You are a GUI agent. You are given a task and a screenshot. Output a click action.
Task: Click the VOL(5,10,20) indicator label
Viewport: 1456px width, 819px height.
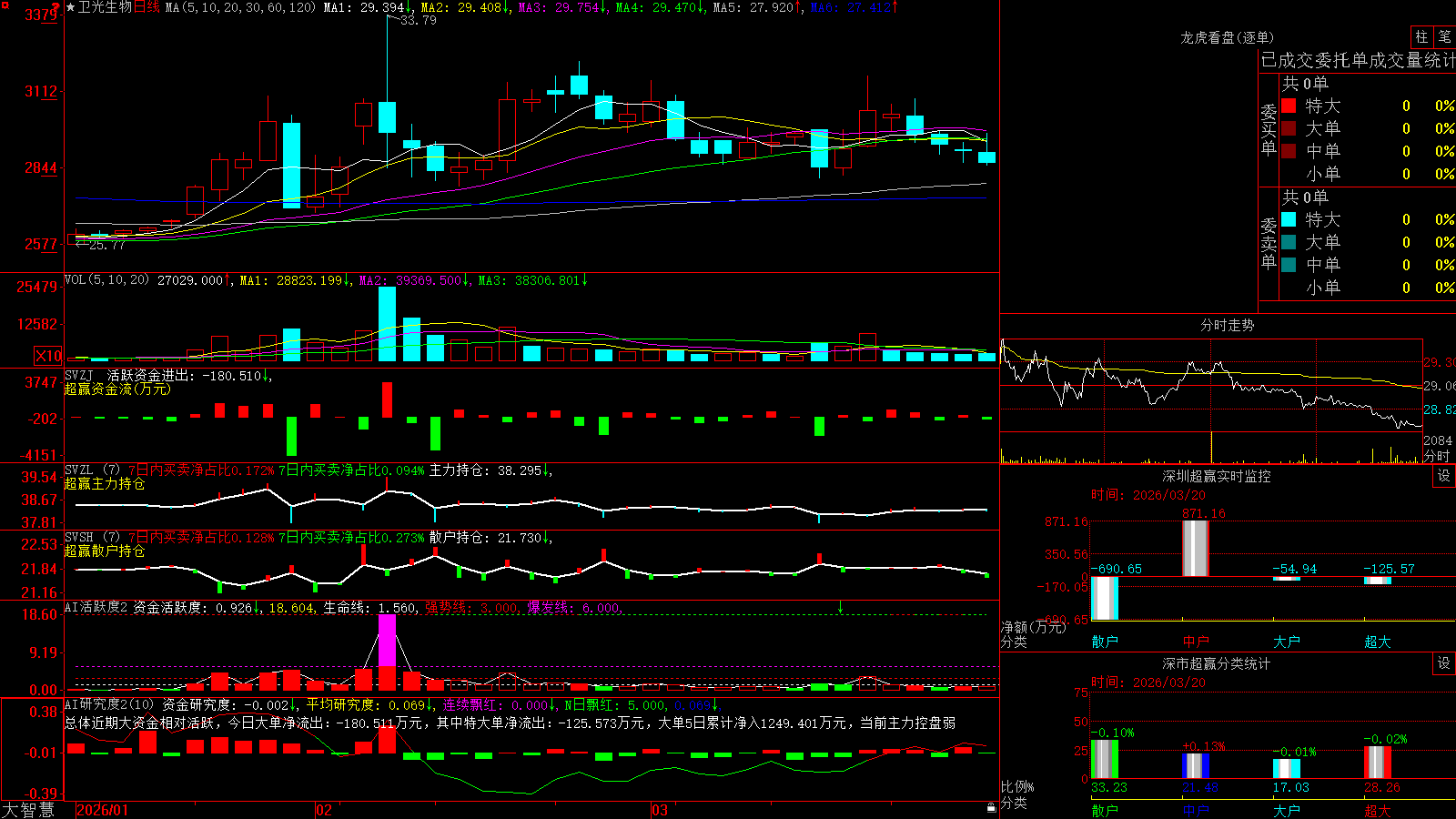pos(106,280)
